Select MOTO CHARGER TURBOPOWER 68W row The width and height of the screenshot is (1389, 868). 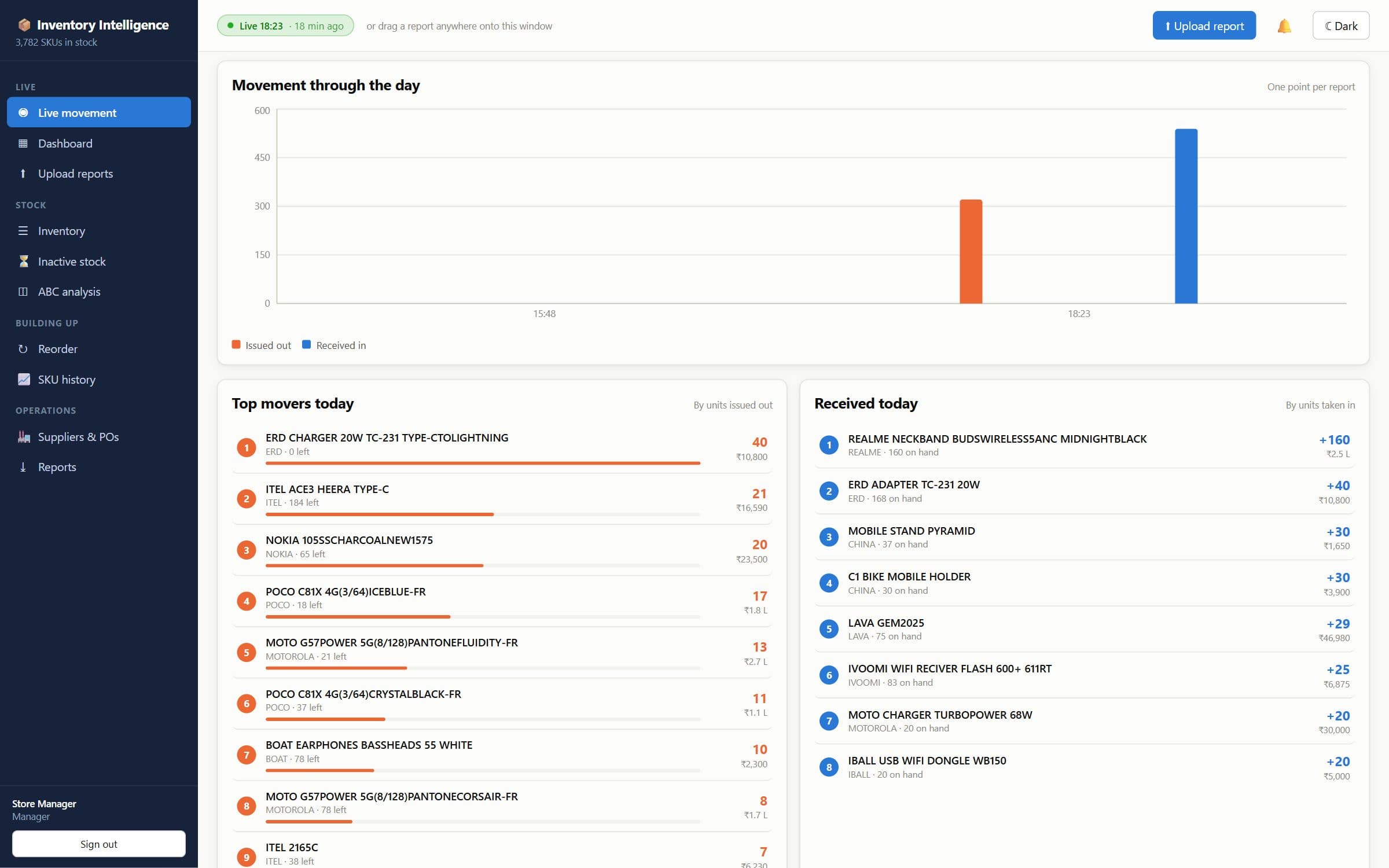coord(1084,721)
